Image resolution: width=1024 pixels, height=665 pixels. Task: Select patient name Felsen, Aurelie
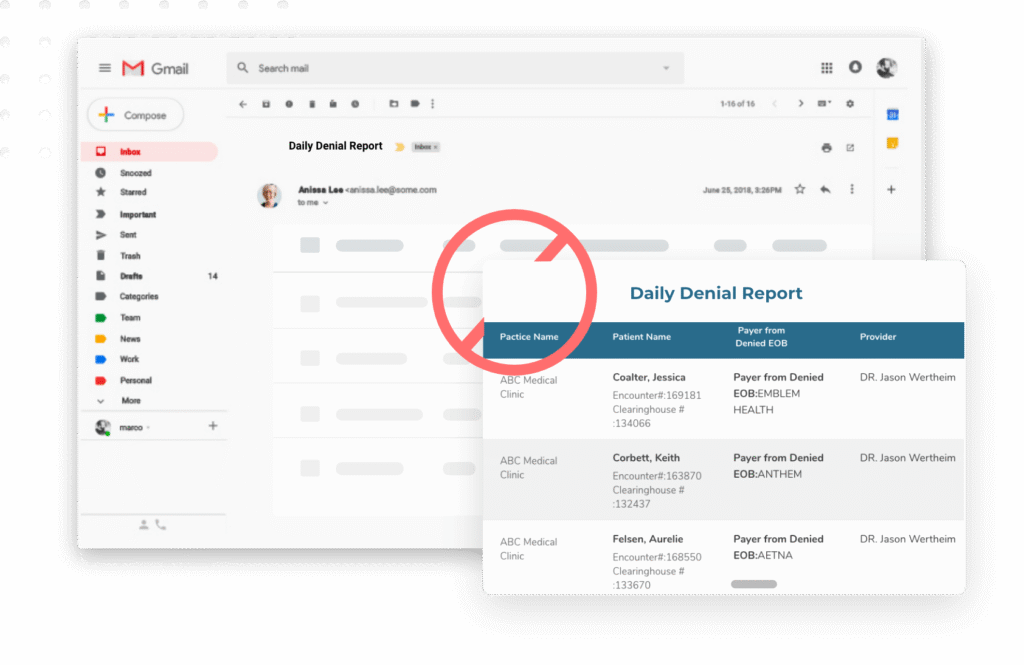(x=647, y=538)
